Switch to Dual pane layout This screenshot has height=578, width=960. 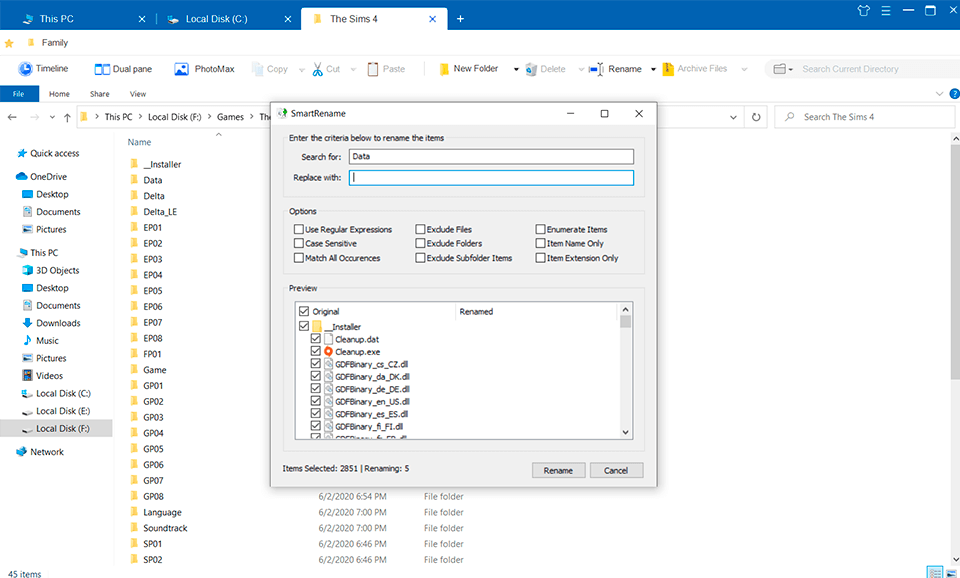pyautogui.click(x=122, y=68)
